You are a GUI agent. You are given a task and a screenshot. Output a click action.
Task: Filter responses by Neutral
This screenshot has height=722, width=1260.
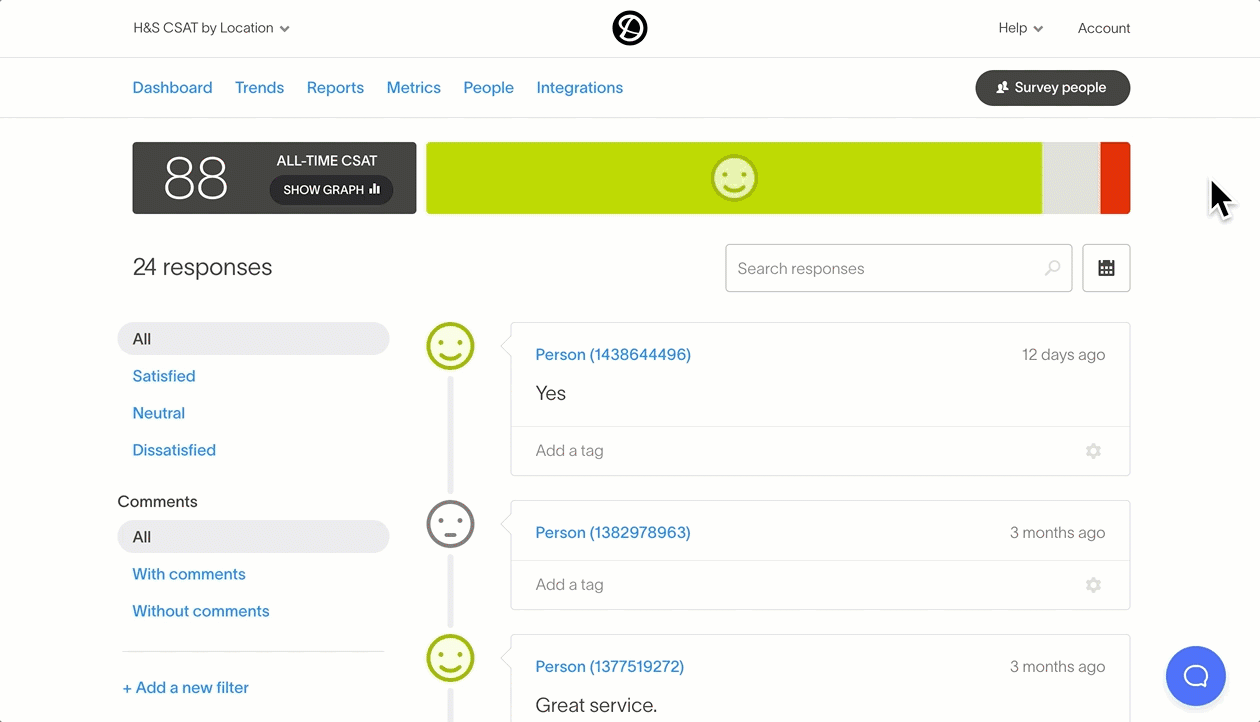(158, 413)
